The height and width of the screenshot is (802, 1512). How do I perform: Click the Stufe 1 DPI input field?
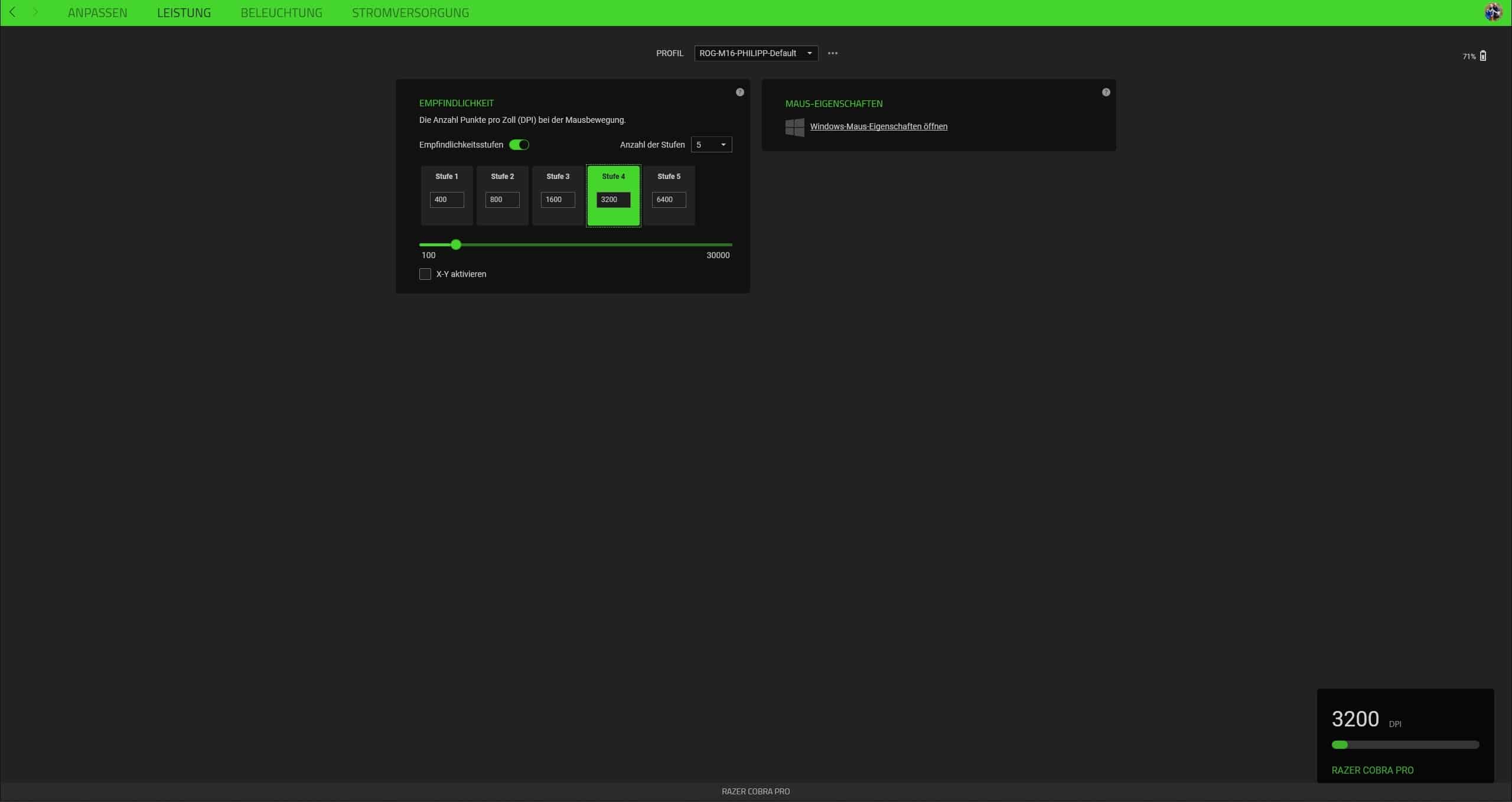[x=447, y=200]
